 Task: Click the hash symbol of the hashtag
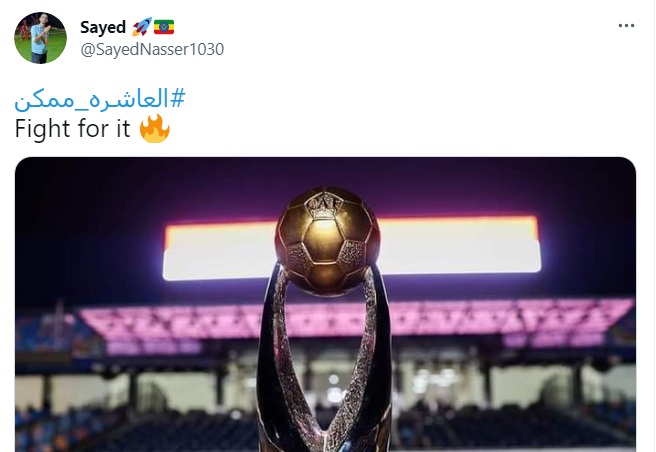pos(178,98)
